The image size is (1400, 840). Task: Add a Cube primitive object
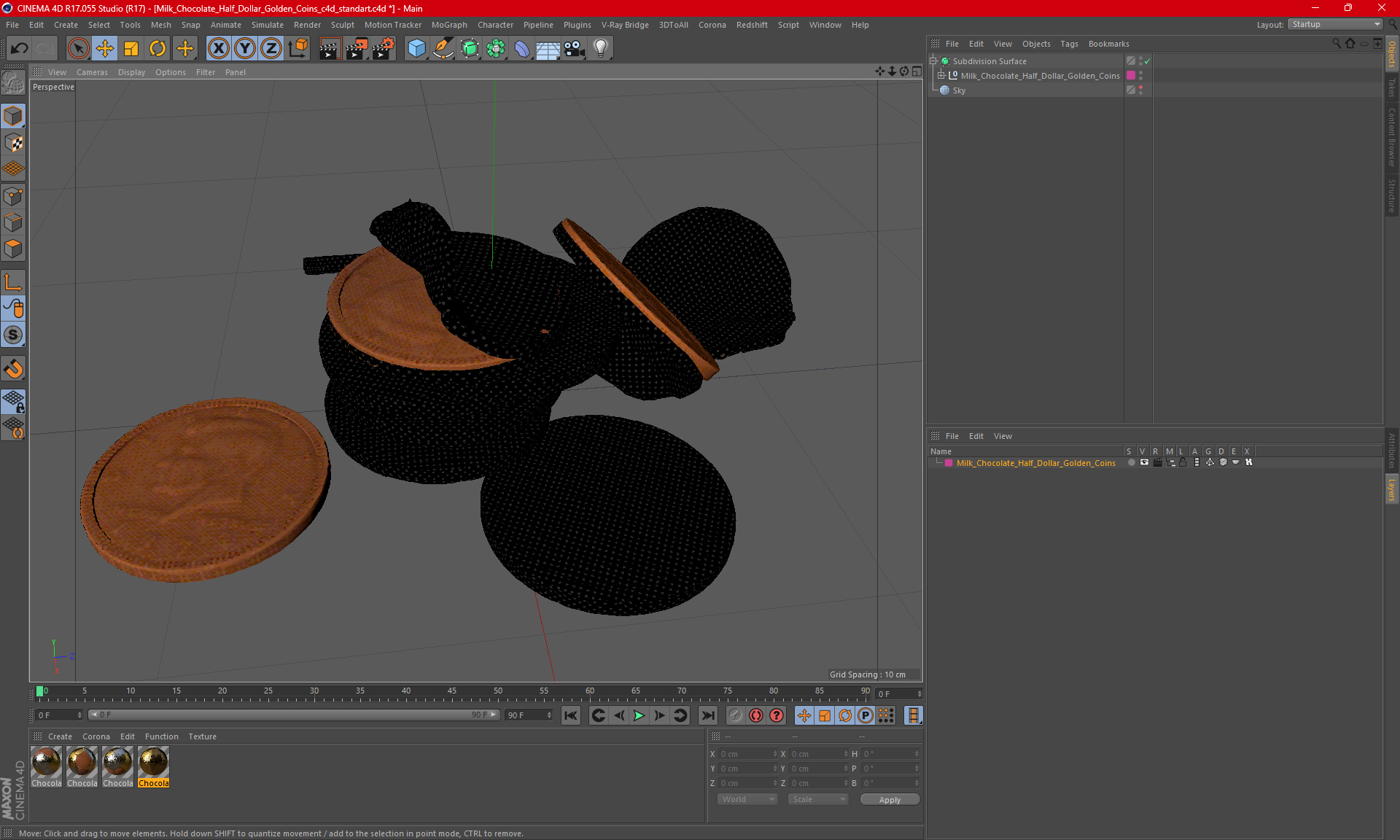tap(416, 48)
